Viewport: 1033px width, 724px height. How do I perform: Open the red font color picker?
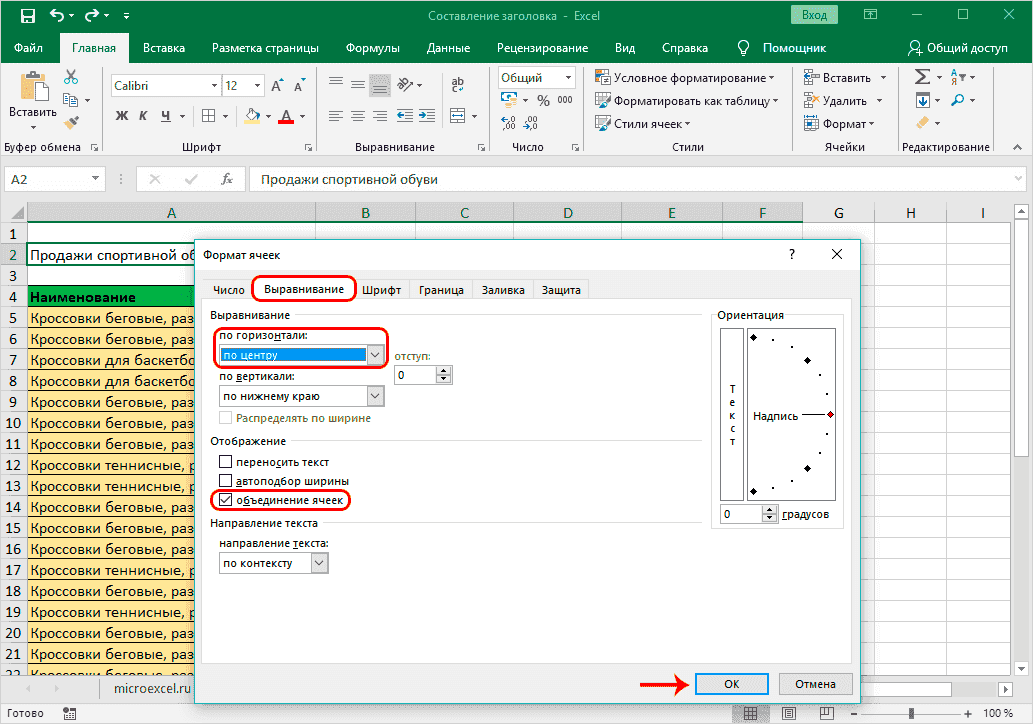click(x=302, y=116)
